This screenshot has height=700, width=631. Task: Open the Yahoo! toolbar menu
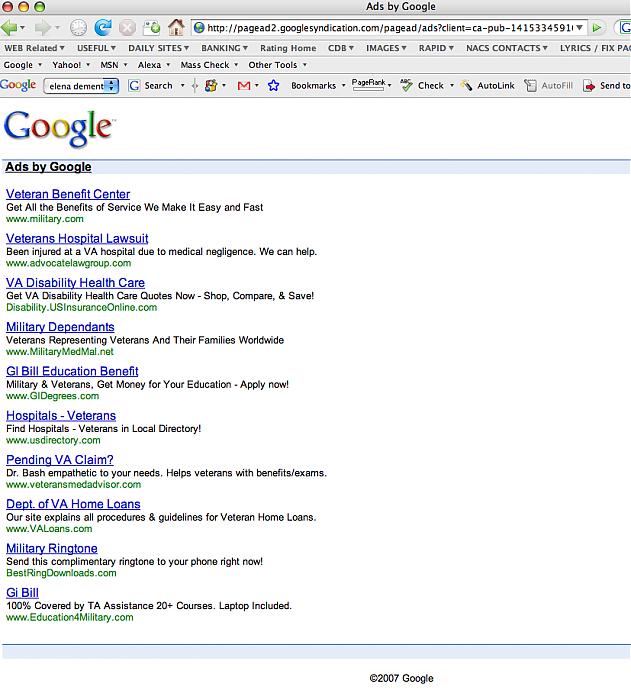point(71,65)
